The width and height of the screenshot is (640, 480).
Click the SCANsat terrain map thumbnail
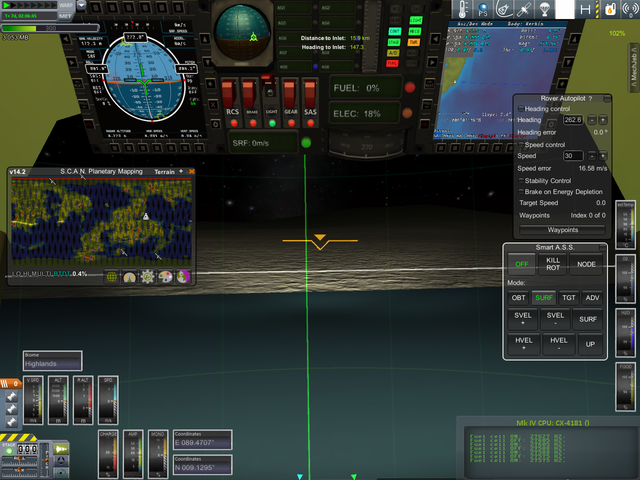click(101, 222)
